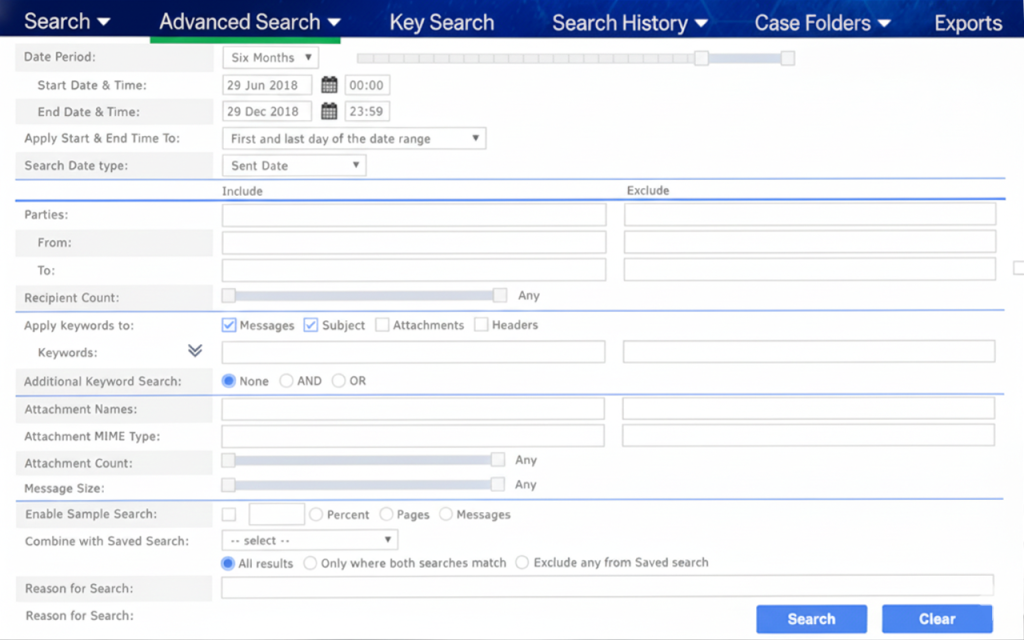Uncheck the Messages keyword checkbox
Viewport: 1024px width, 640px height.
tap(229, 325)
